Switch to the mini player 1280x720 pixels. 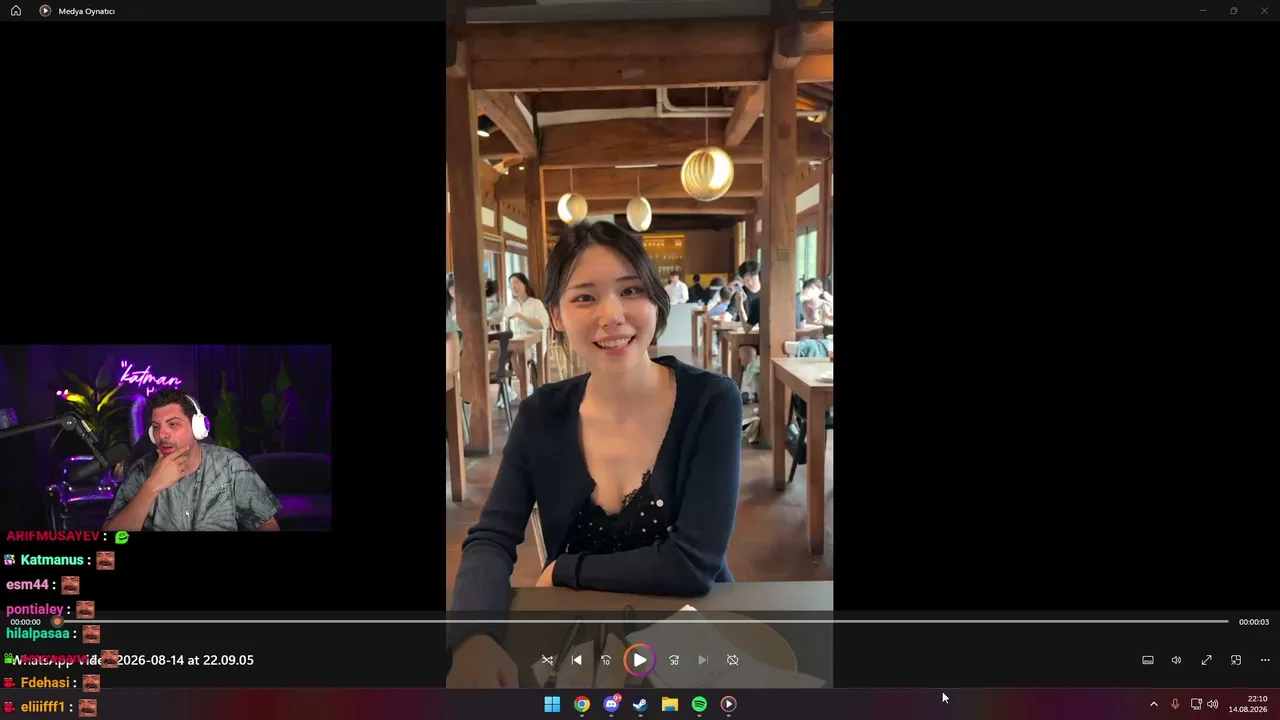pos(1236,660)
